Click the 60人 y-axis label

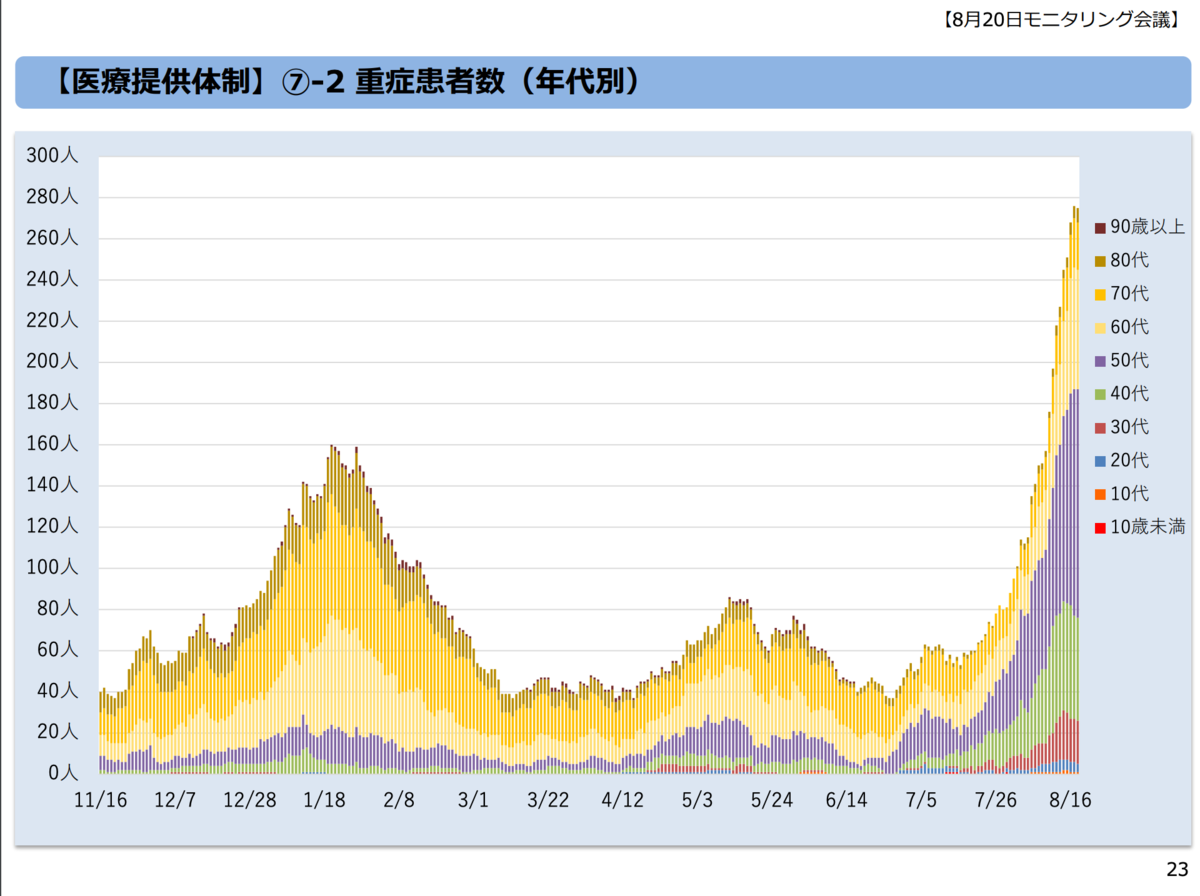[x=57, y=650]
